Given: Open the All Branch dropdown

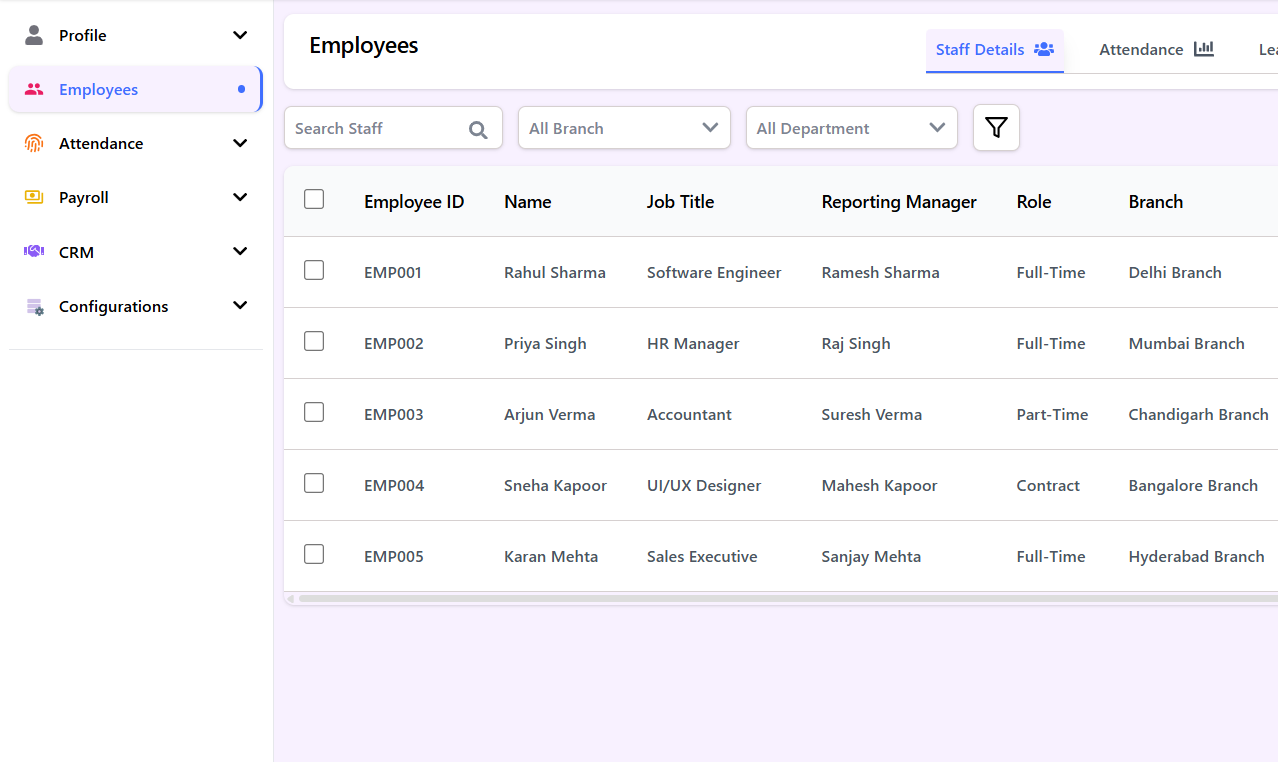Looking at the screenshot, I should 624,128.
